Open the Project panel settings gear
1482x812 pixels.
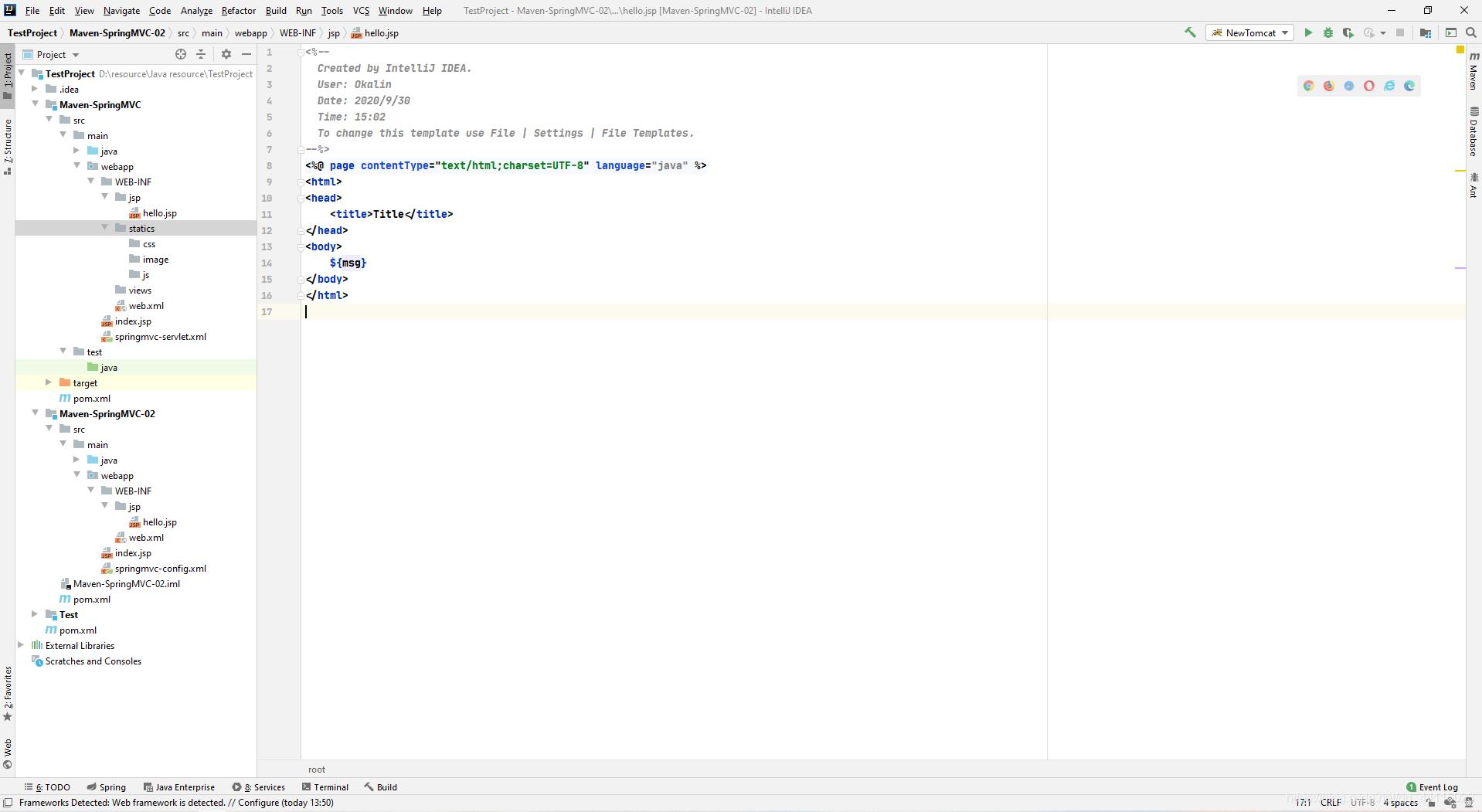[226, 54]
